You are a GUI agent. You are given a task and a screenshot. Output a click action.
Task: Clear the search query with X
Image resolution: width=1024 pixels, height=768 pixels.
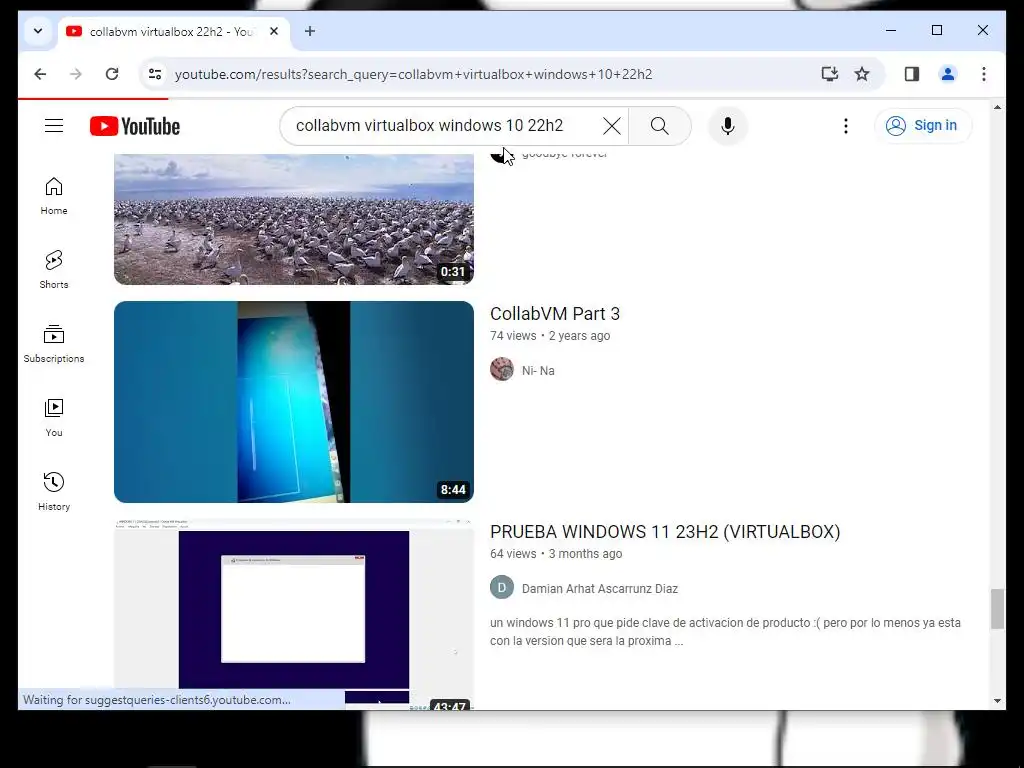click(x=612, y=126)
